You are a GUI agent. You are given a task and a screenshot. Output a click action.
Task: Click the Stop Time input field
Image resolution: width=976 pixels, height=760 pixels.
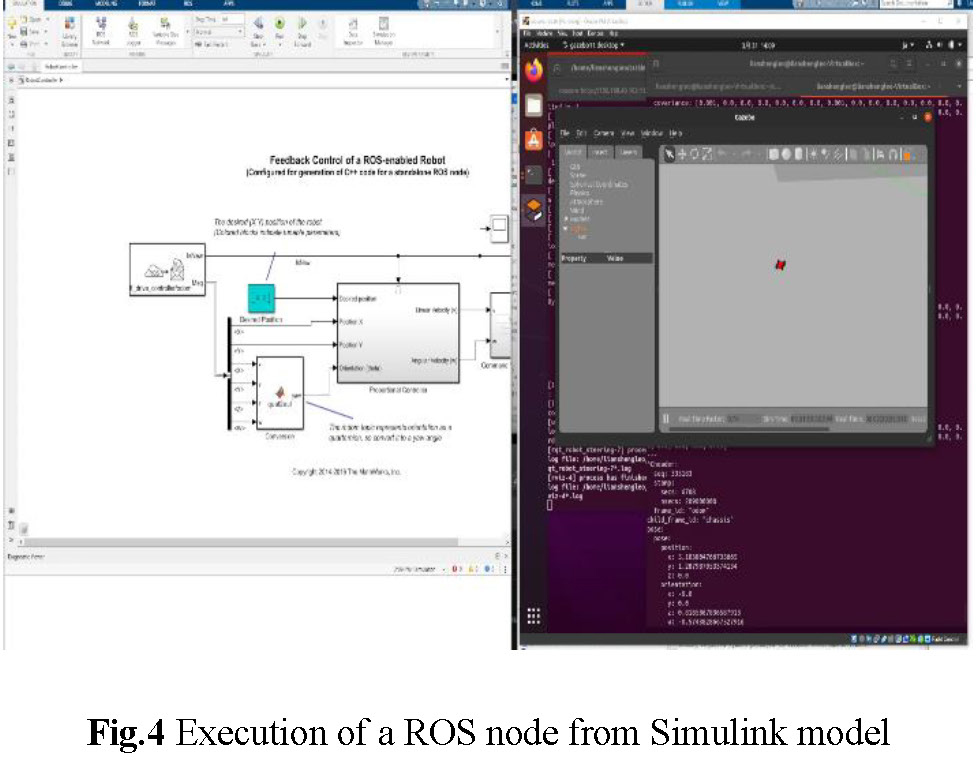tap(232, 19)
